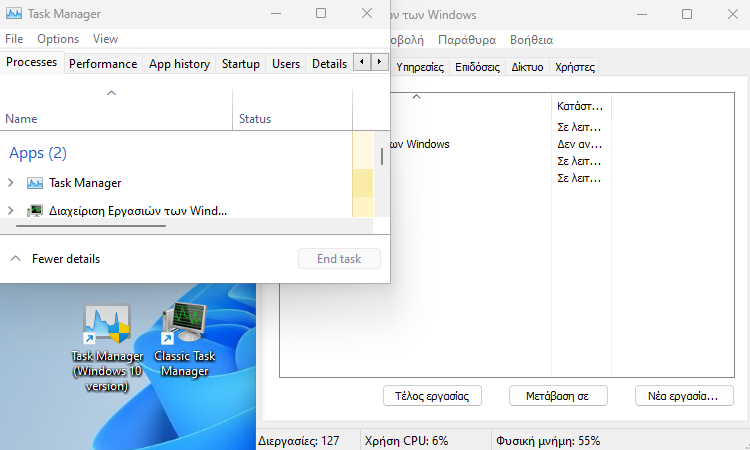
Task: Switch to Δίκτυο tab in classic window
Action: (x=527, y=67)
